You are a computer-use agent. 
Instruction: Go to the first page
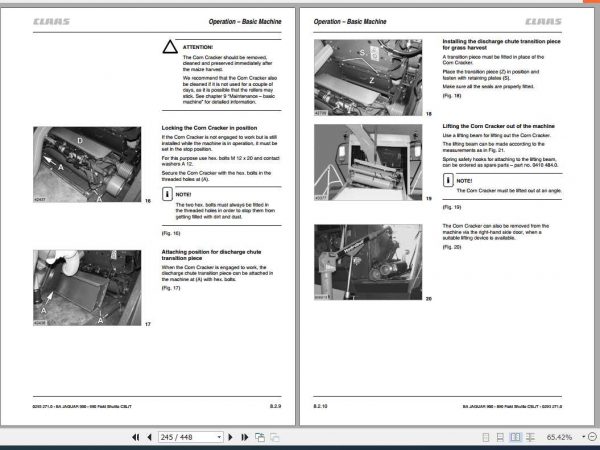(x=135, y=437)
